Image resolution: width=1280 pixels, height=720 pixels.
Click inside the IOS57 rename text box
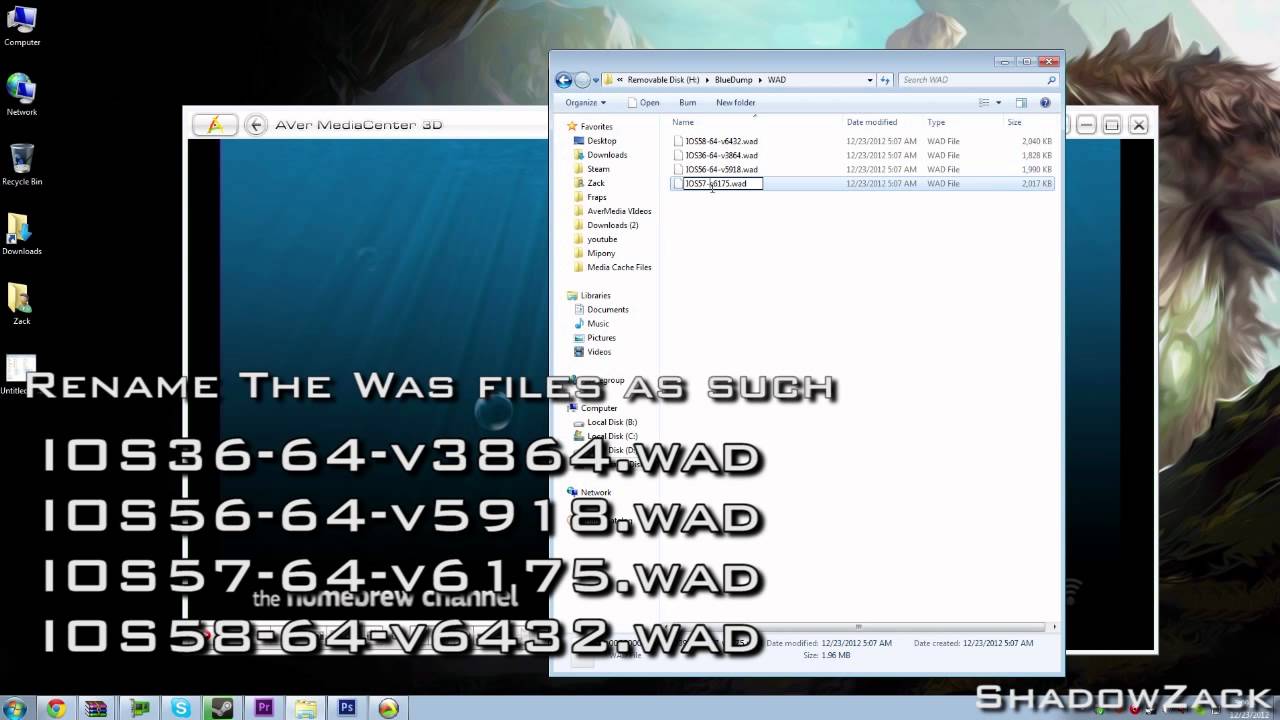pos(722,183)
